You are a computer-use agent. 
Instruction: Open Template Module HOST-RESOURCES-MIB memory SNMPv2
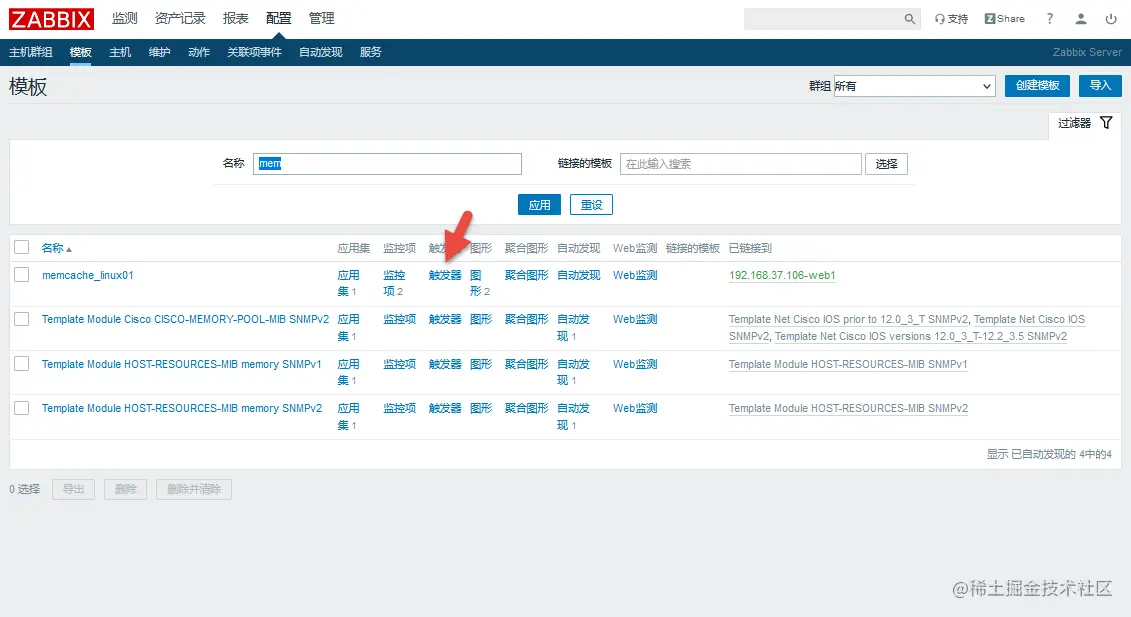182,408
